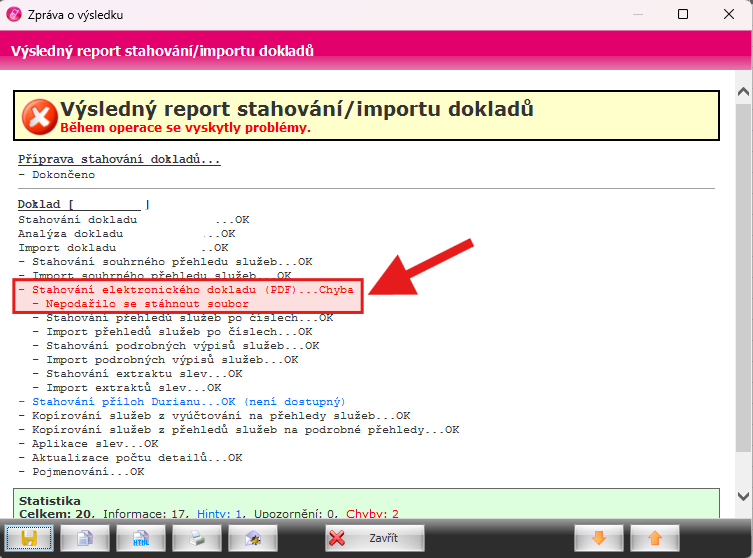Jump up with the orange up arrow

656,538
